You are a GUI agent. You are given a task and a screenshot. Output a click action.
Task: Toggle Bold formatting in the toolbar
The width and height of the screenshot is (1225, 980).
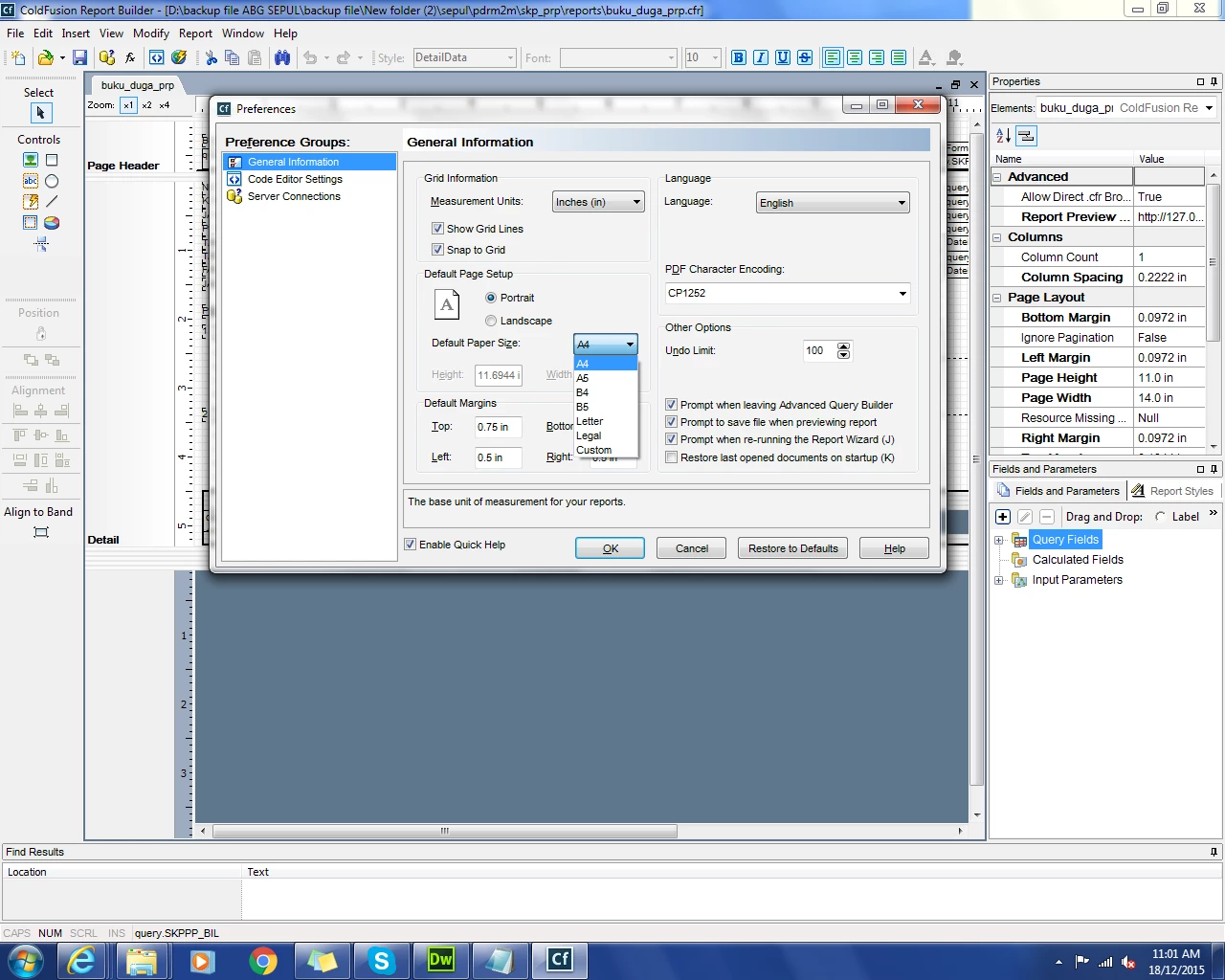(x=739, y=57)
